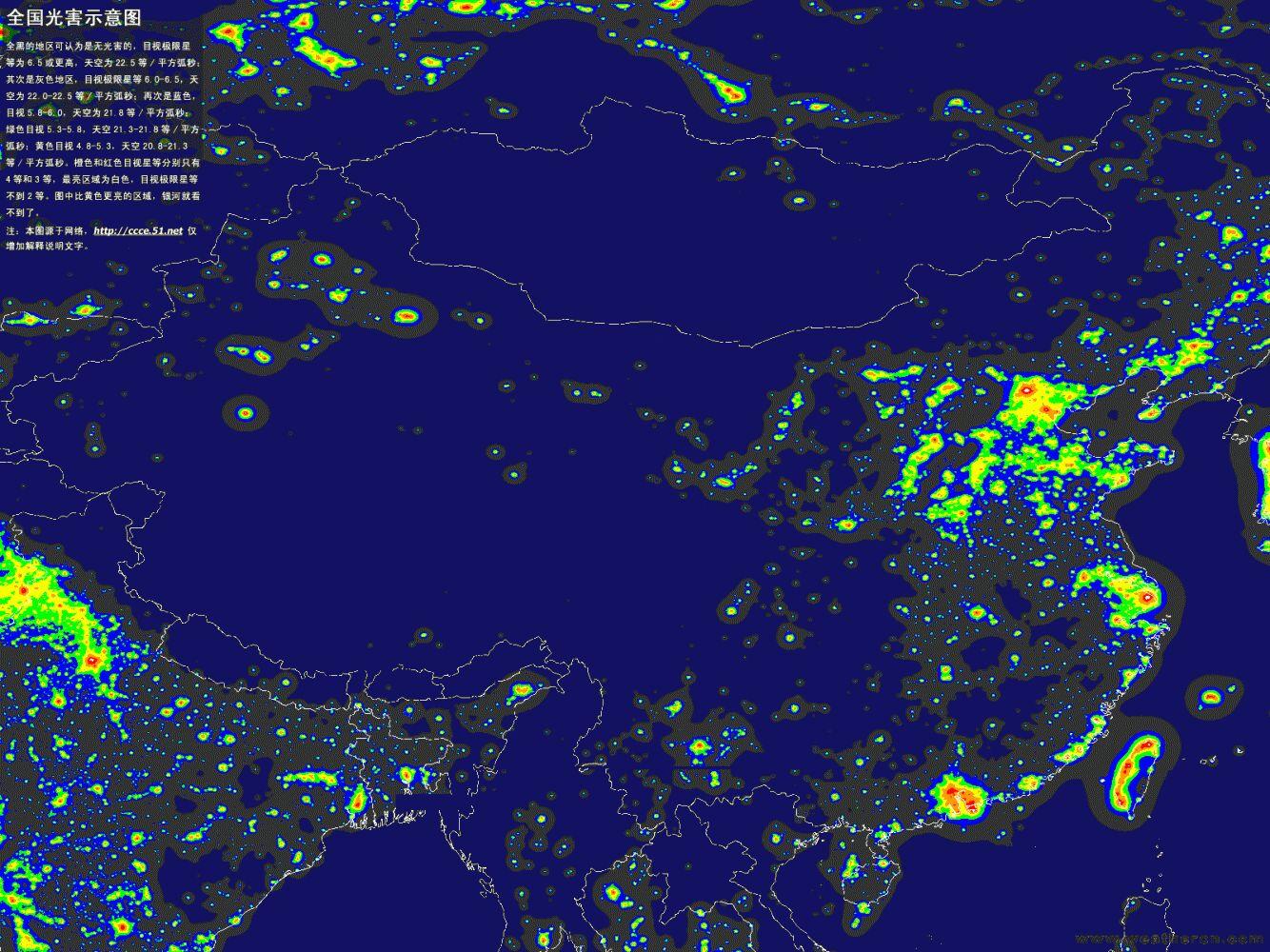Select the line starting 4 等和 3 等
The width and height of the screenshot is (1270, 952).
coord(103,178)
